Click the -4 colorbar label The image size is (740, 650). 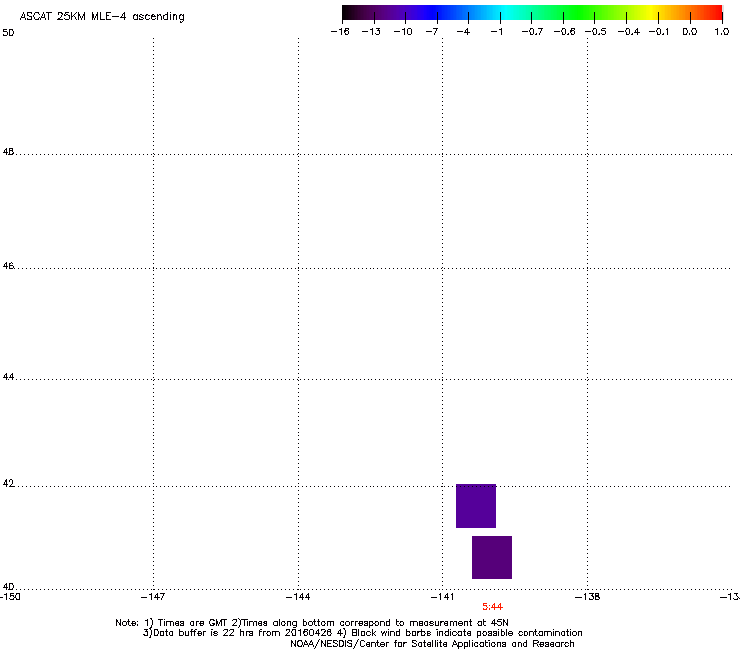point(463,32)
